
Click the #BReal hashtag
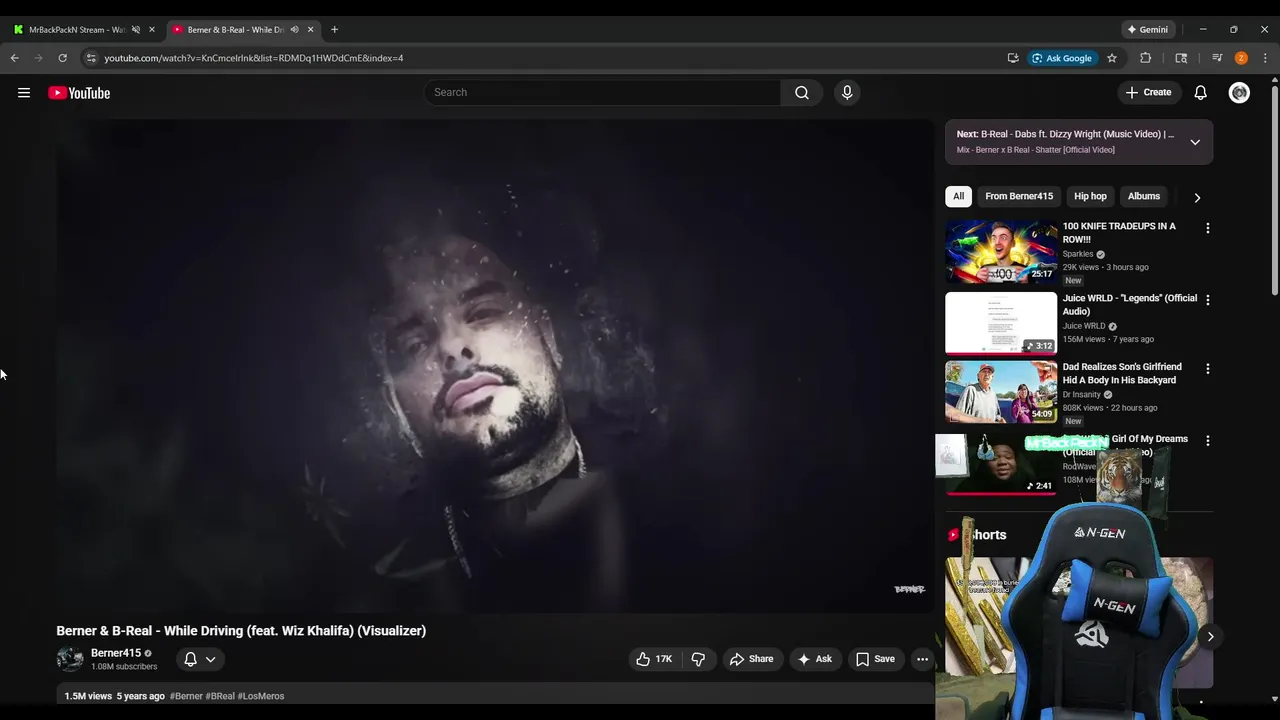(x=220, y=696)
